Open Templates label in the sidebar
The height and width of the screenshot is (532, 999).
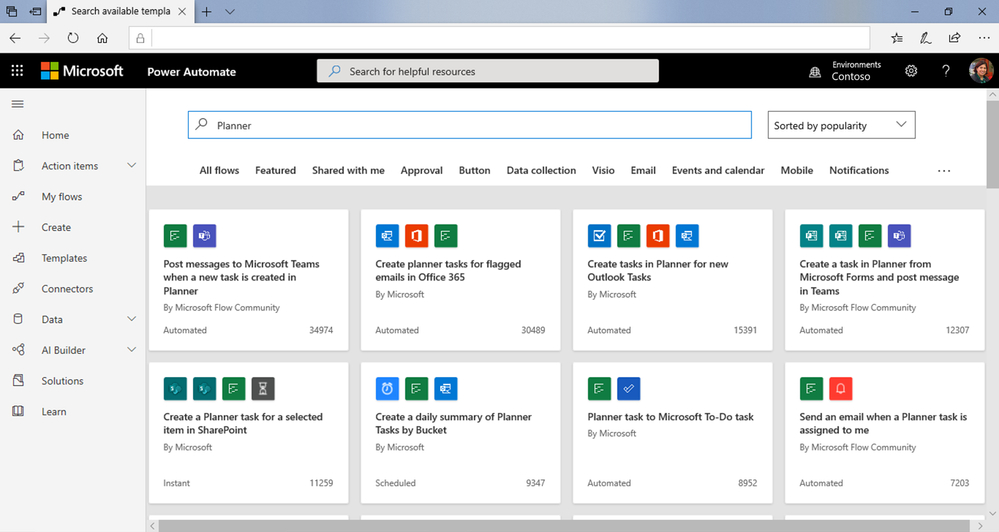click(64, 258)
